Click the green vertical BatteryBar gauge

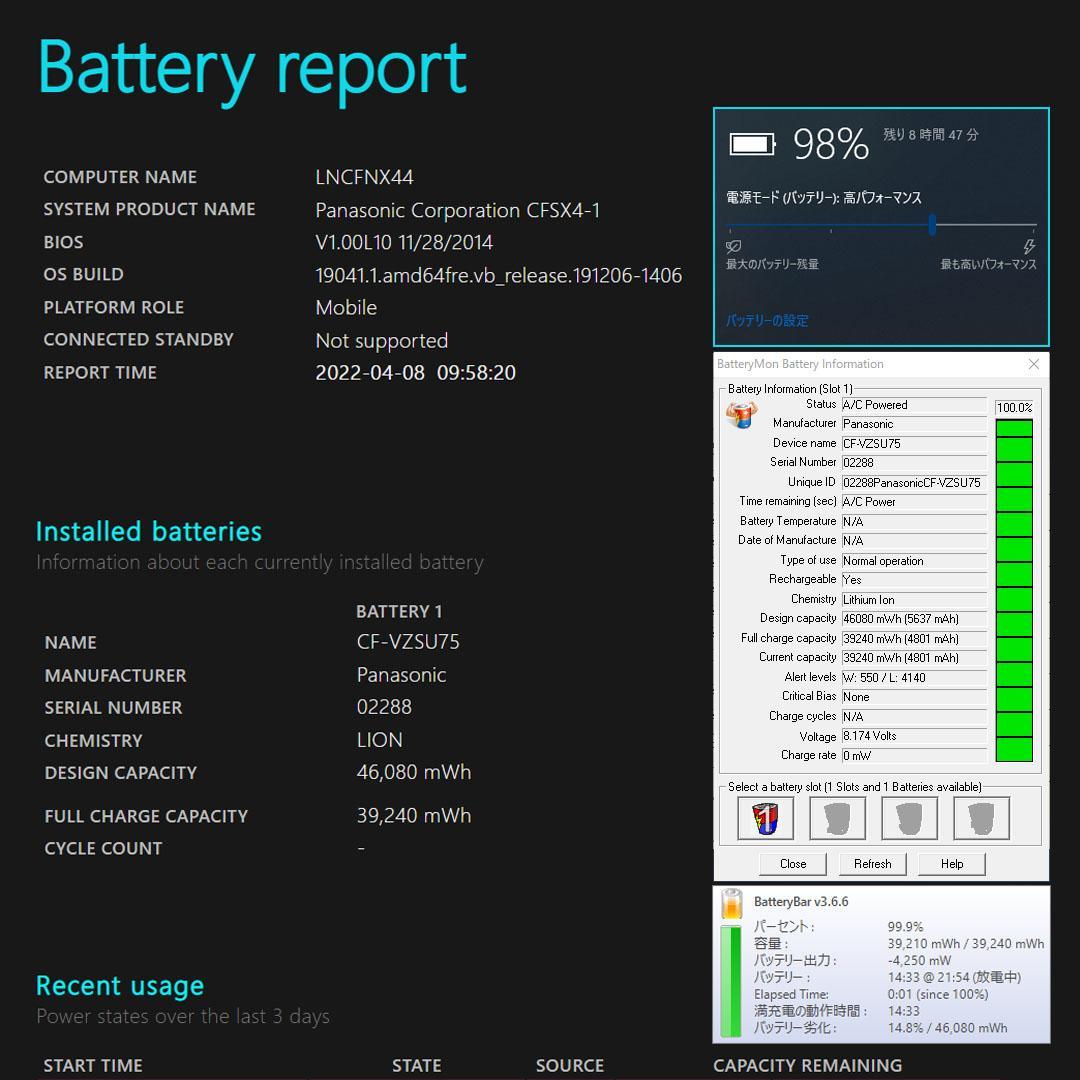coord(731,980)
